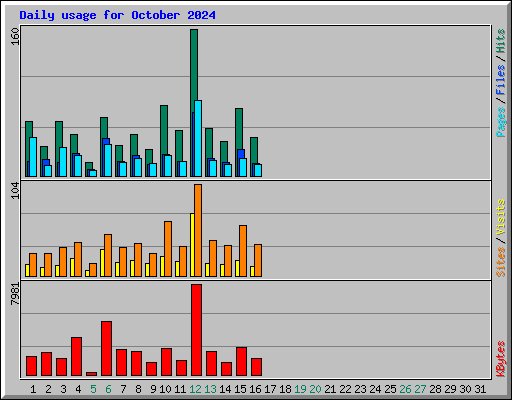512x400 pixels.
Task: Click the 7981 y-axis scale label
Action: [15, 294]
